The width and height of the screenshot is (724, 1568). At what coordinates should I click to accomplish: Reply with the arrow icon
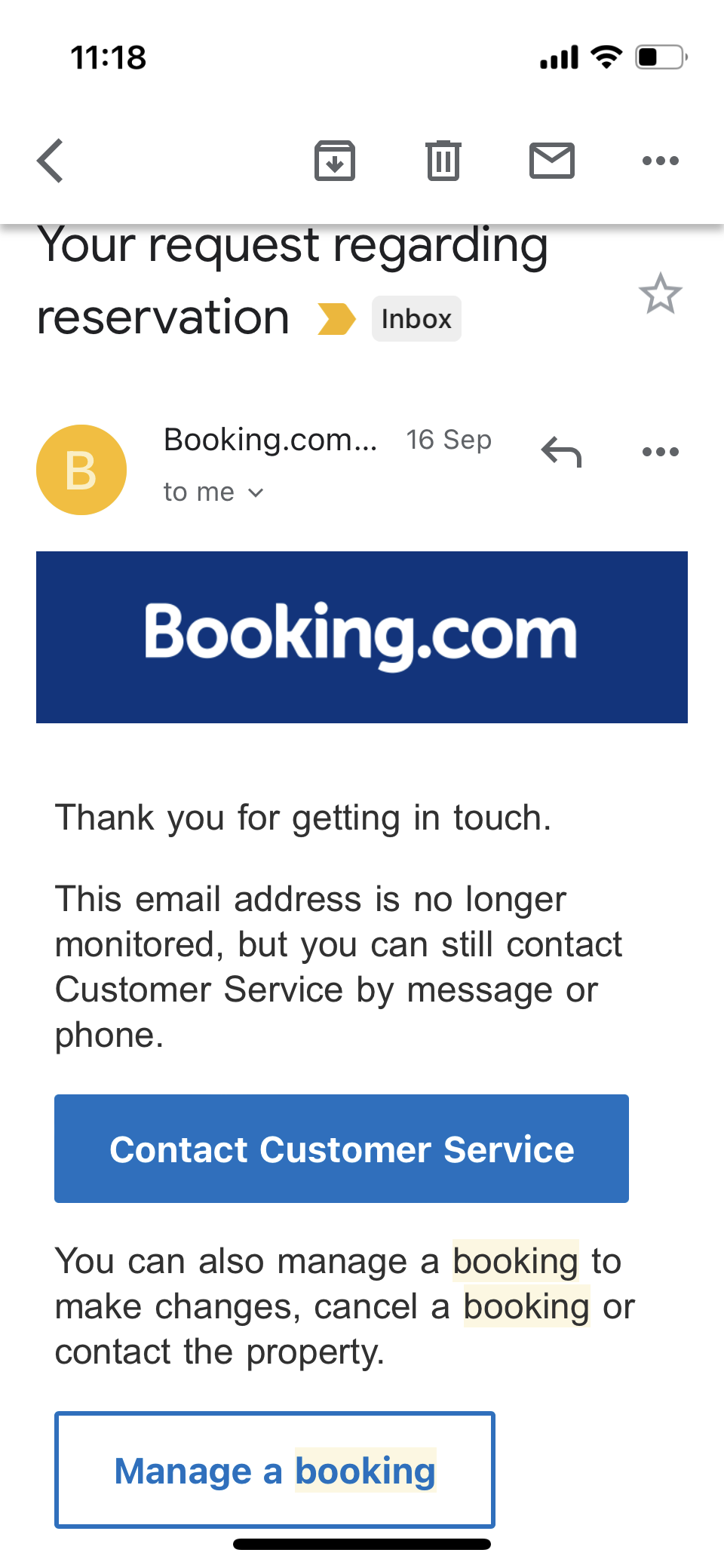(x=562, y=453)
